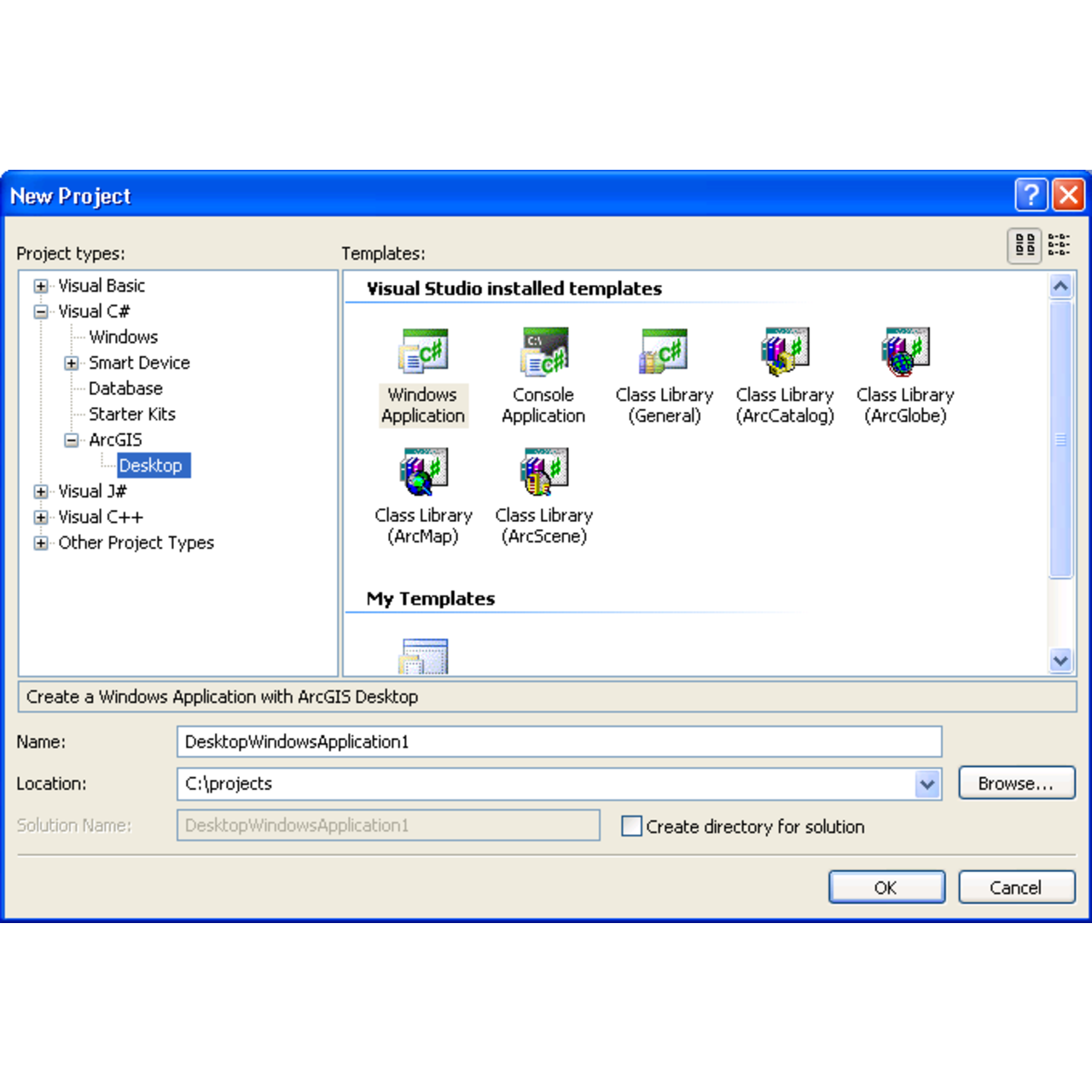Expand the Other Project Types node

(41, 543)
